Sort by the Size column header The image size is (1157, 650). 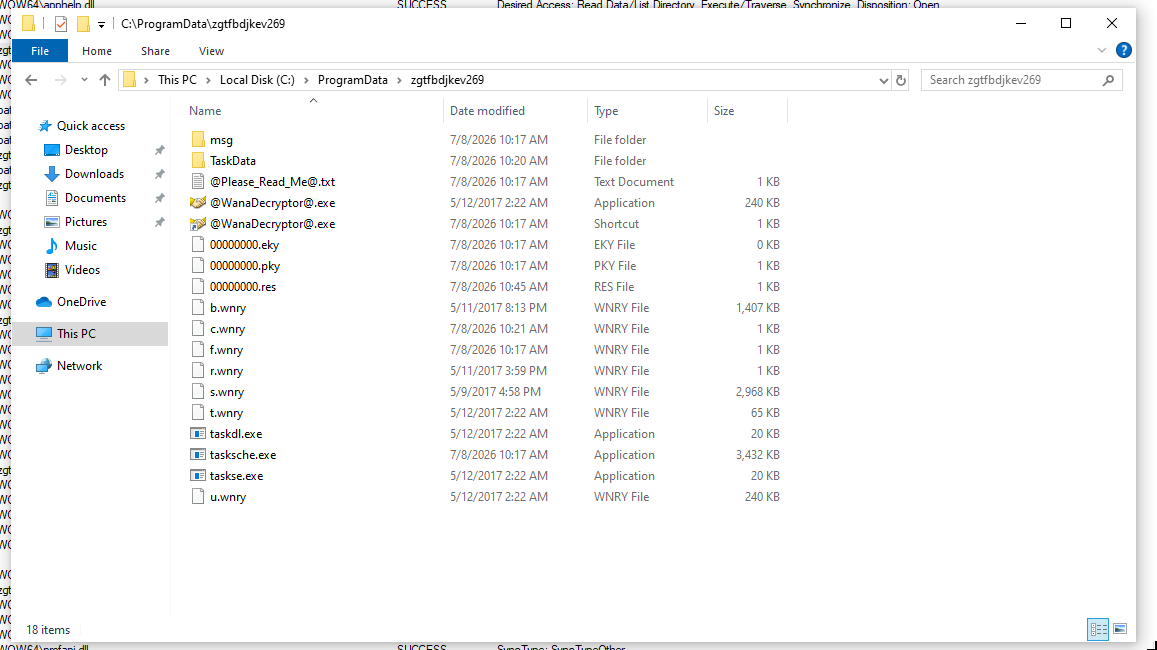724,111
